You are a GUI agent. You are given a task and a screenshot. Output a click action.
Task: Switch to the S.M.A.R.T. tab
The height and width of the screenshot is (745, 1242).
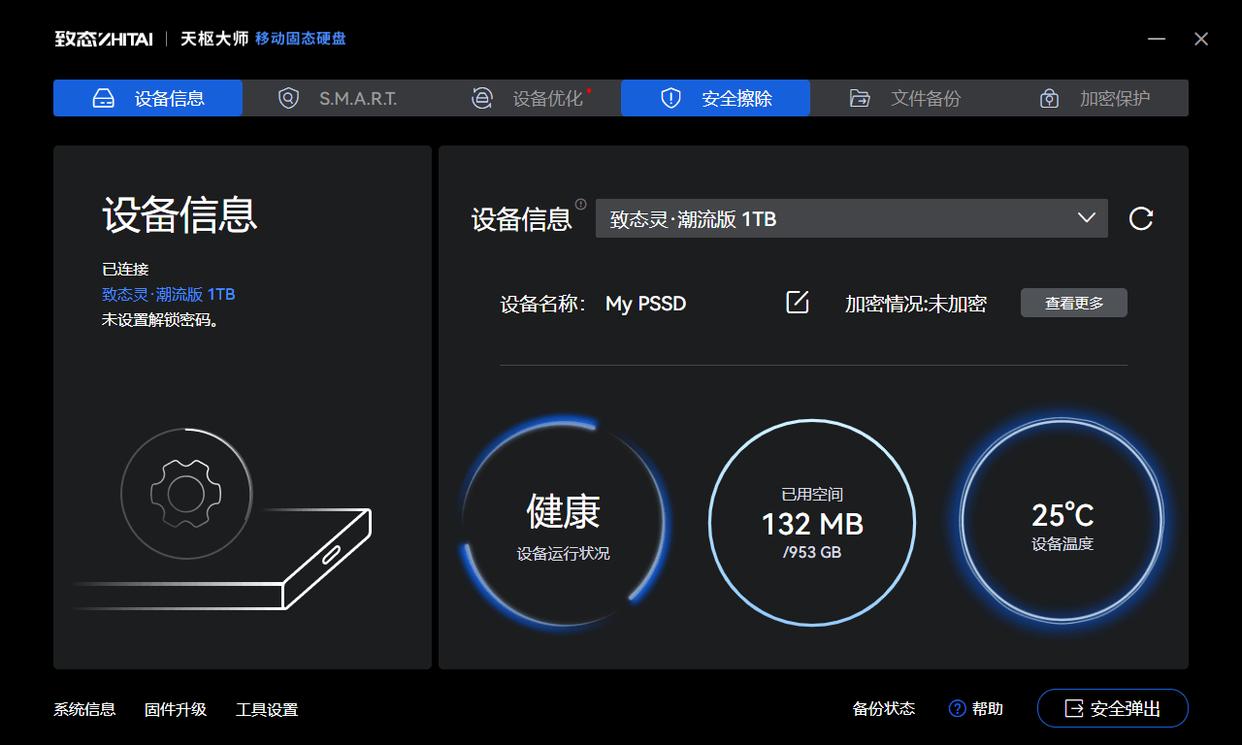[337, 98]
